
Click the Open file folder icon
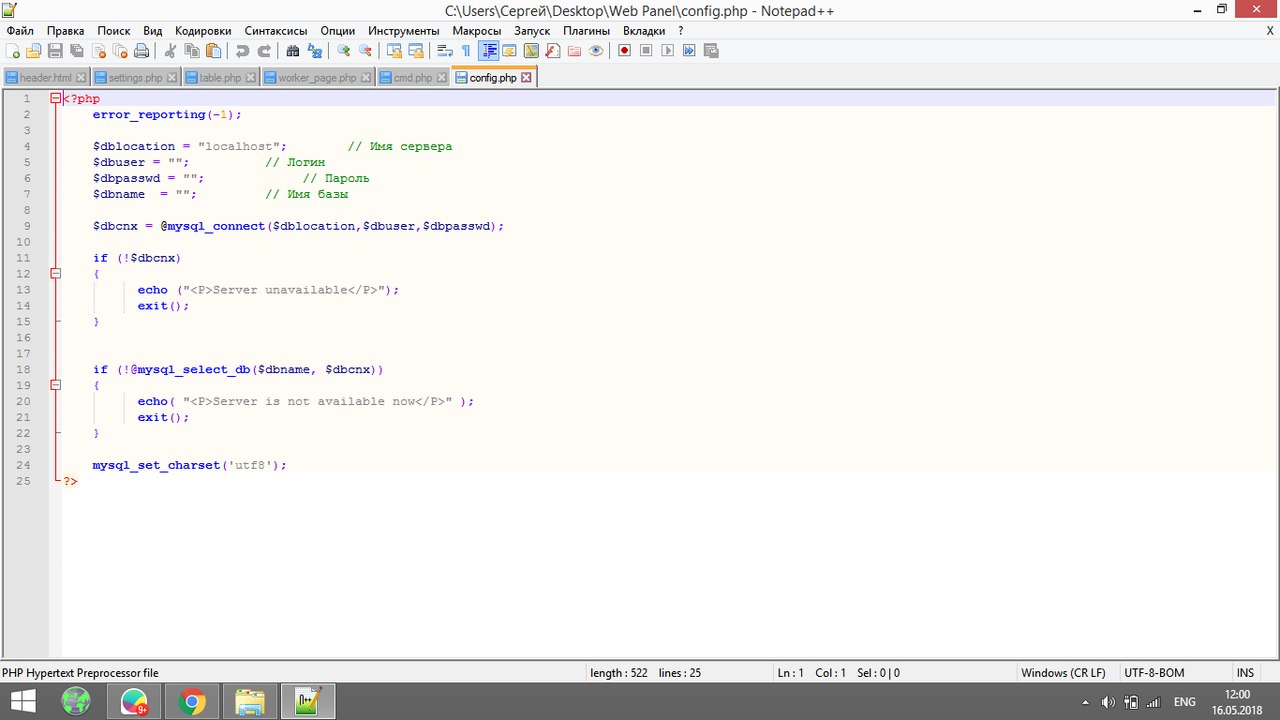[34, 51]
